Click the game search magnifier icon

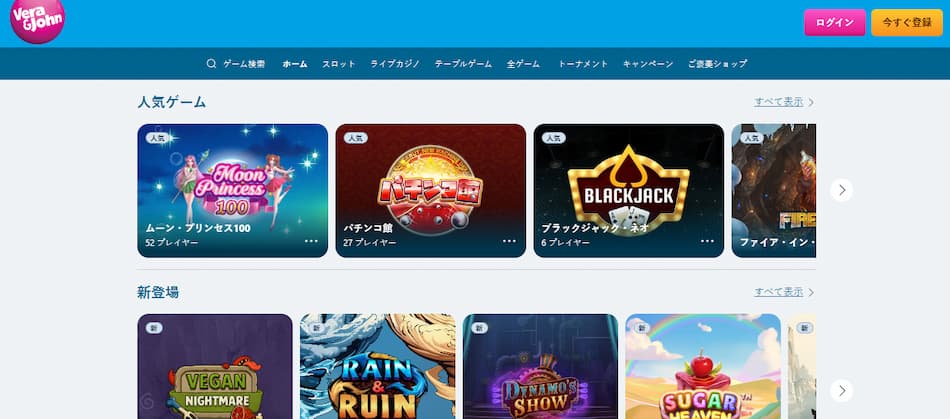(x=211, y=64)
